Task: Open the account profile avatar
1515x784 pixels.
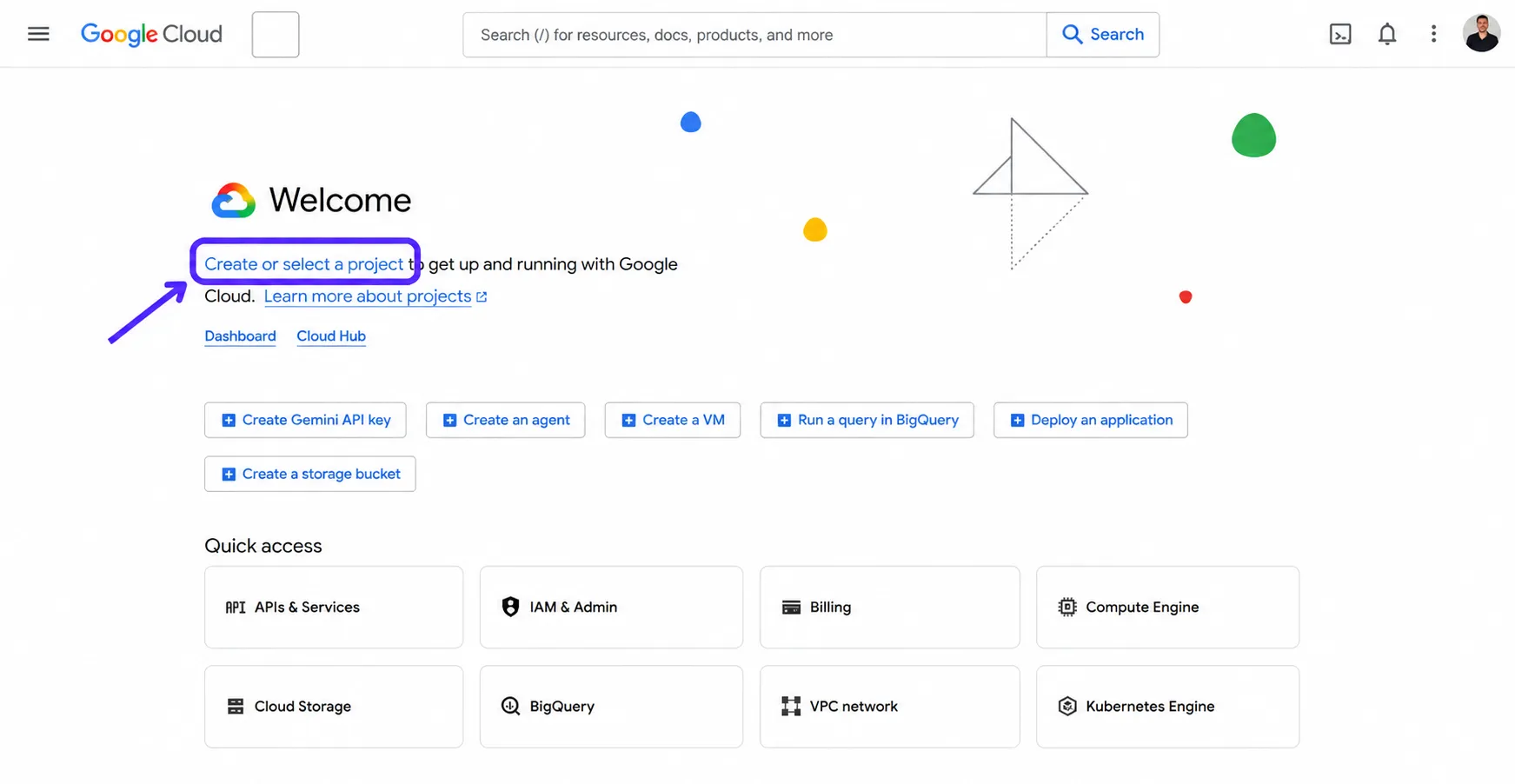Action: pyautogui.click(x=1481, y=34)
